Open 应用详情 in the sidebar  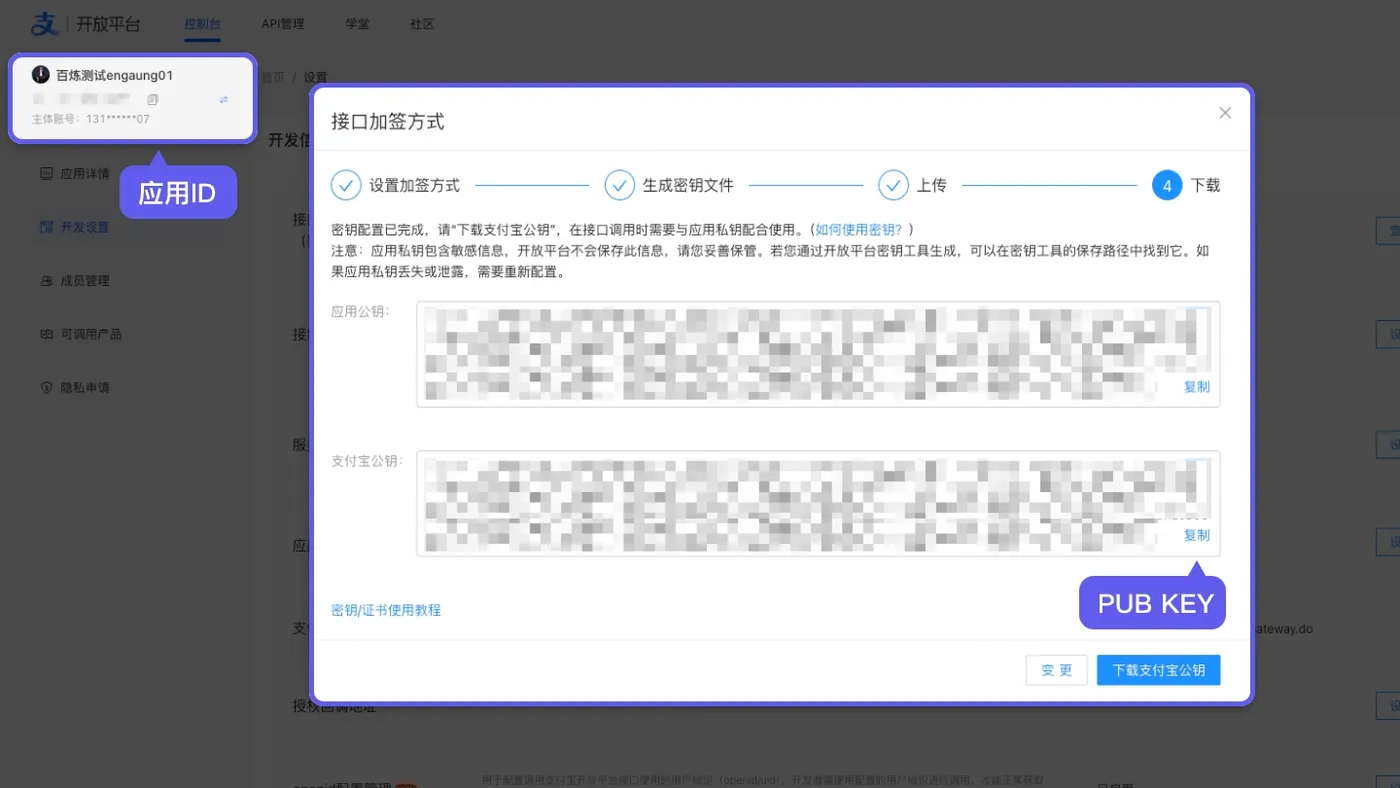tap(85, 174)
